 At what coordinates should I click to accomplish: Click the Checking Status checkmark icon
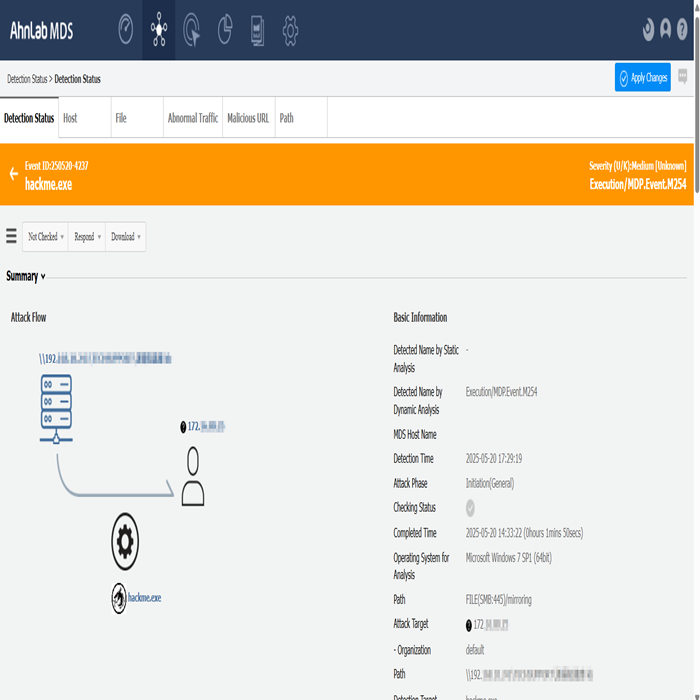coord(470,508)
